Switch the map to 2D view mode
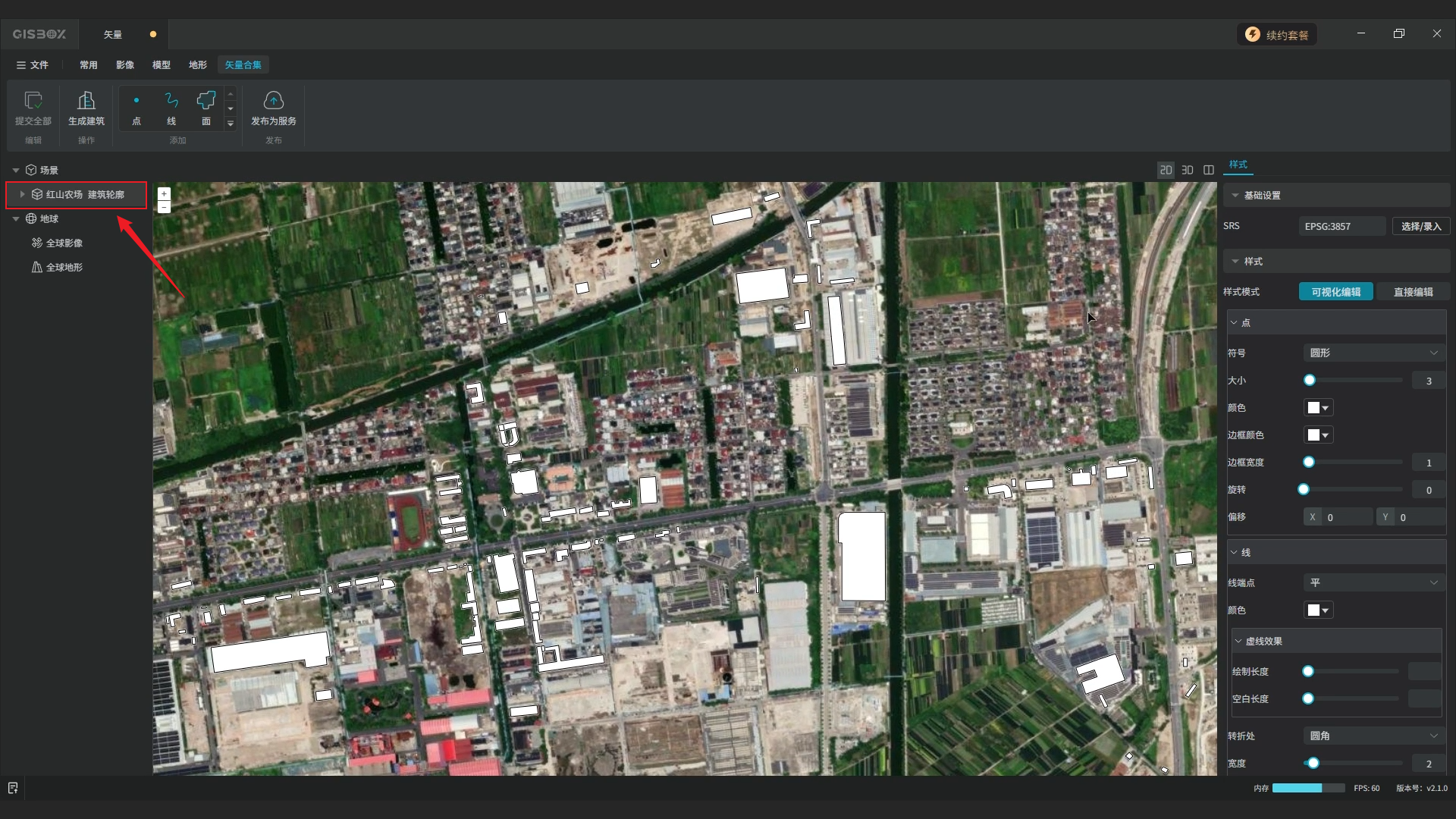Viewport: 1456px width, 819px height. point(1166,170)
